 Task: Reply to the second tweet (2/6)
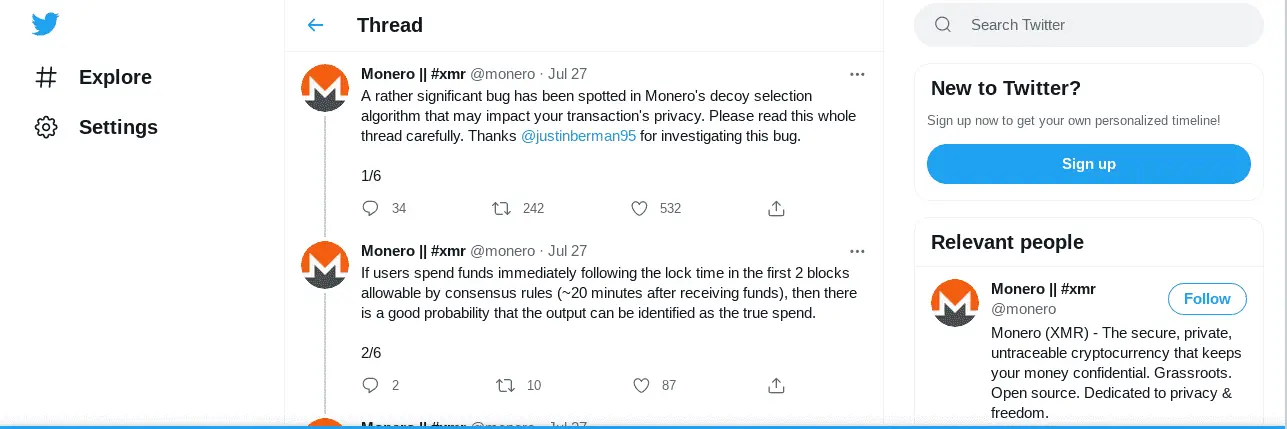(370, 385)
